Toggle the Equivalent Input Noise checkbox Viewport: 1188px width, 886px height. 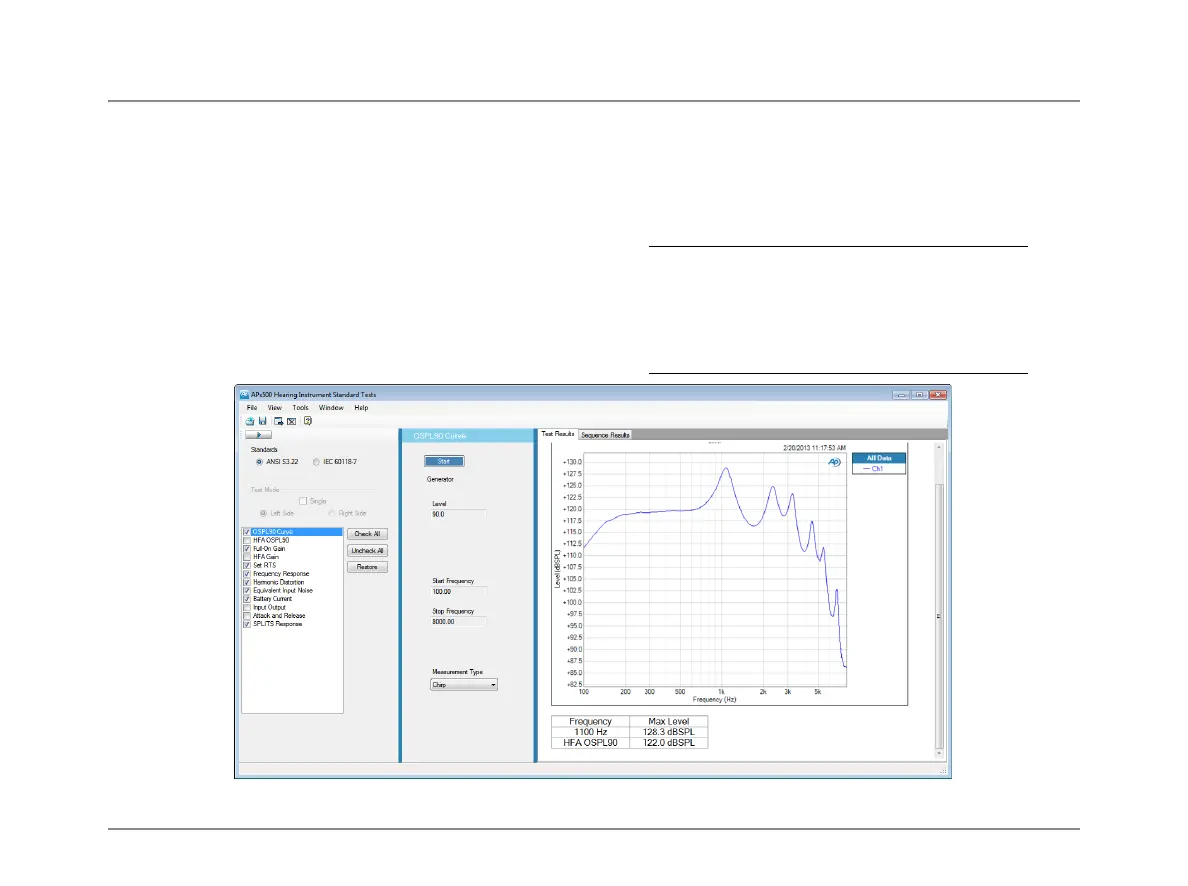tap(247, 590)
